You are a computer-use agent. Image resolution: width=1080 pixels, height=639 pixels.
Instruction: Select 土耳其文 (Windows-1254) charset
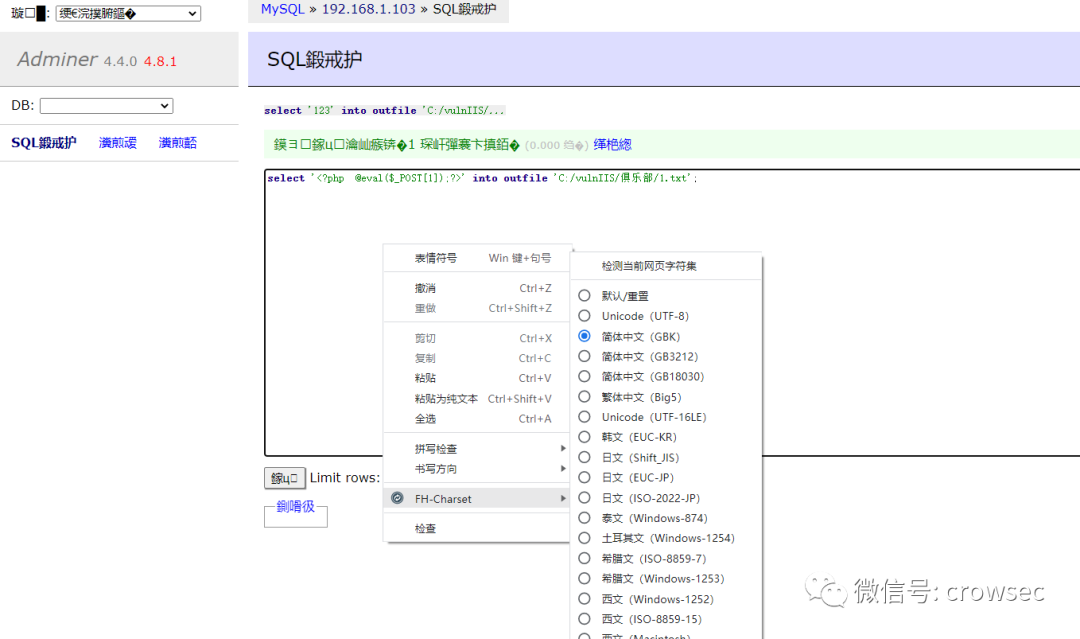click(584, 538)
